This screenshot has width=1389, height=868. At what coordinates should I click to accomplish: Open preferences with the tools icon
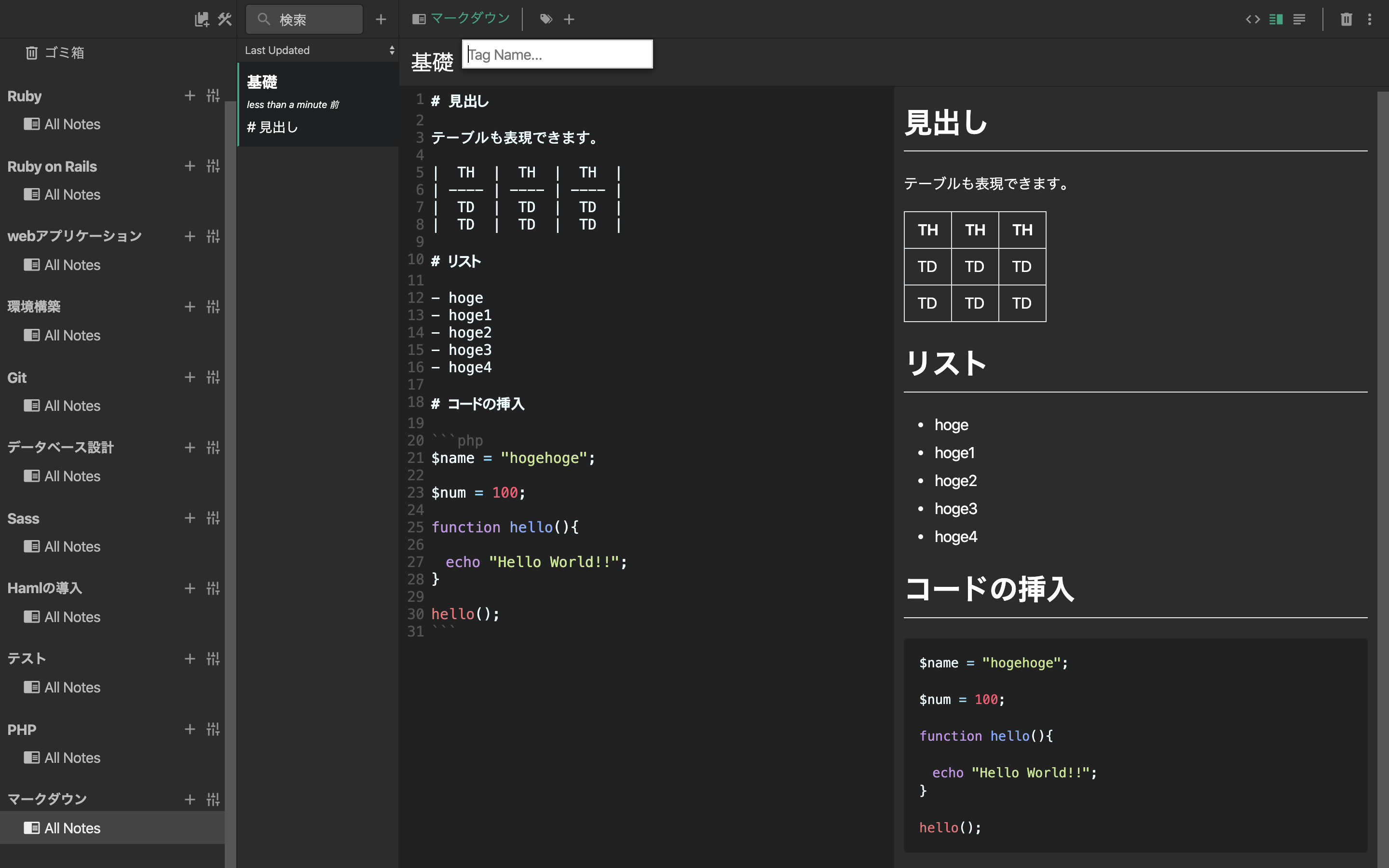[224, 19]
